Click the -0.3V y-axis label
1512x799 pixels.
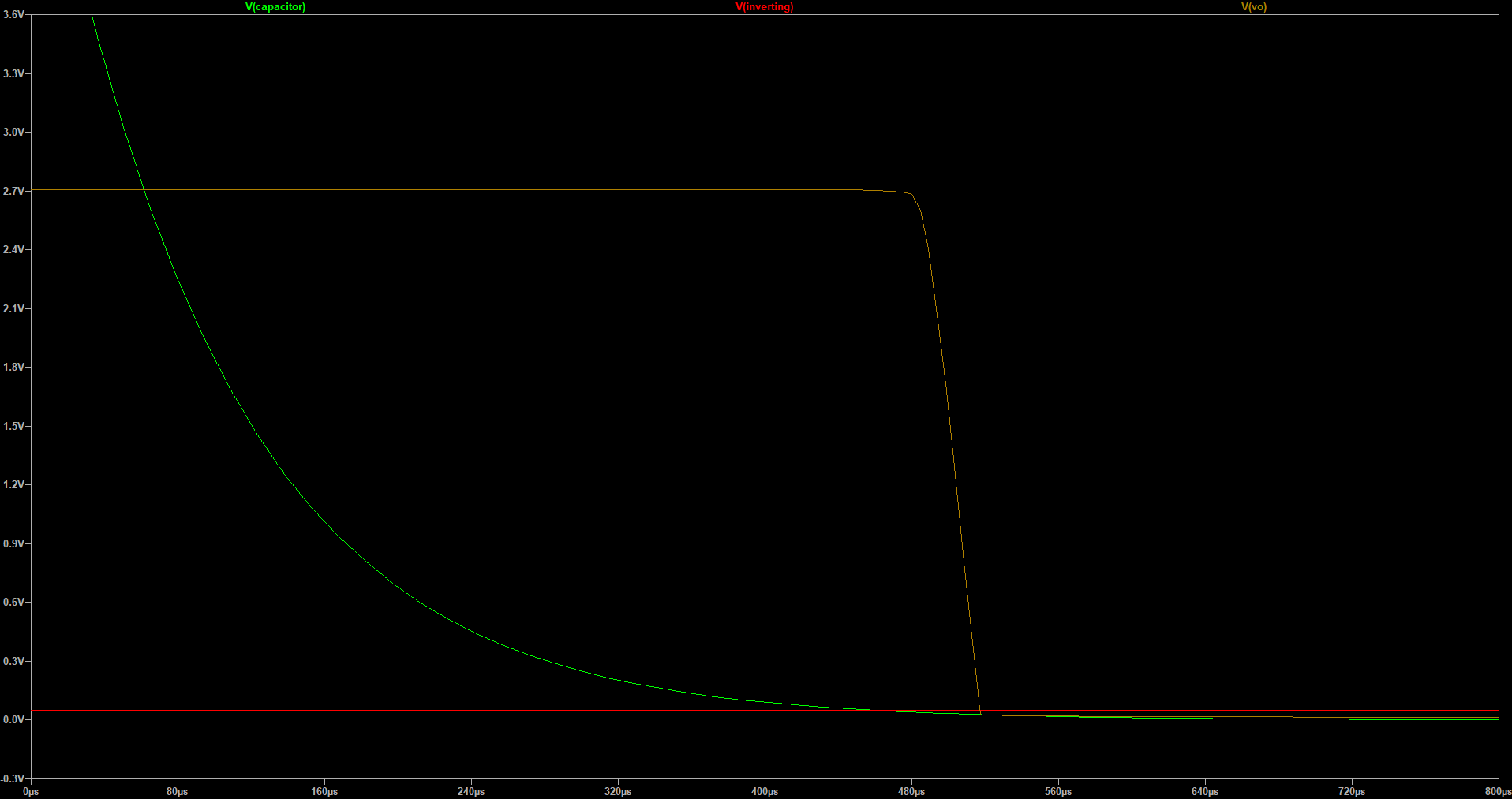[x=13, y=778]
